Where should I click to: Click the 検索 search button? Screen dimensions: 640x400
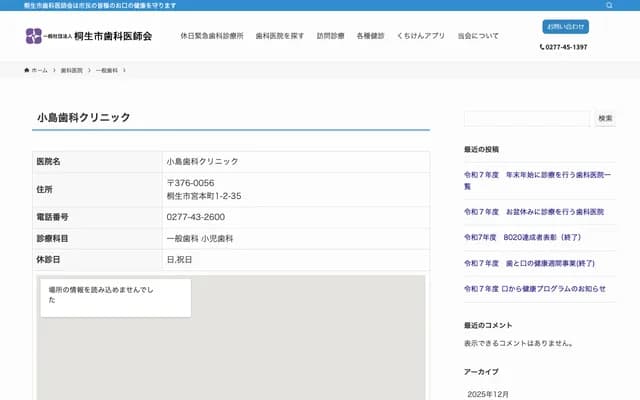coord(605,118)
